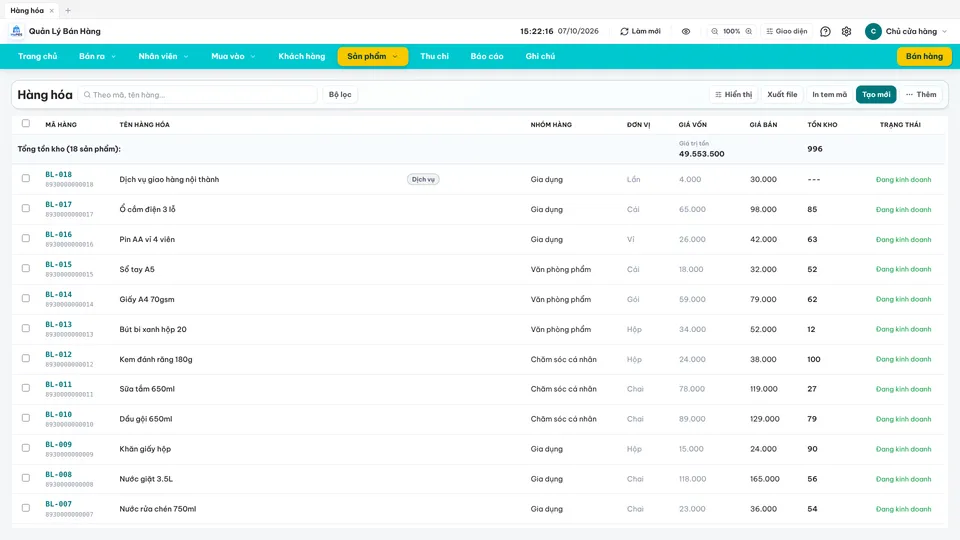Tick checkbox for Bút bi xanh hộp 20
This screenshot has width=960, height=540.
pyautogui.click(x=26, y=328)
